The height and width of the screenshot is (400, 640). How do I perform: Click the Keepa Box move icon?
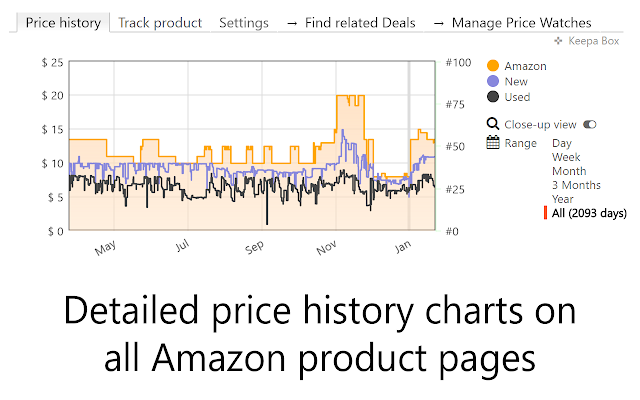558,41
